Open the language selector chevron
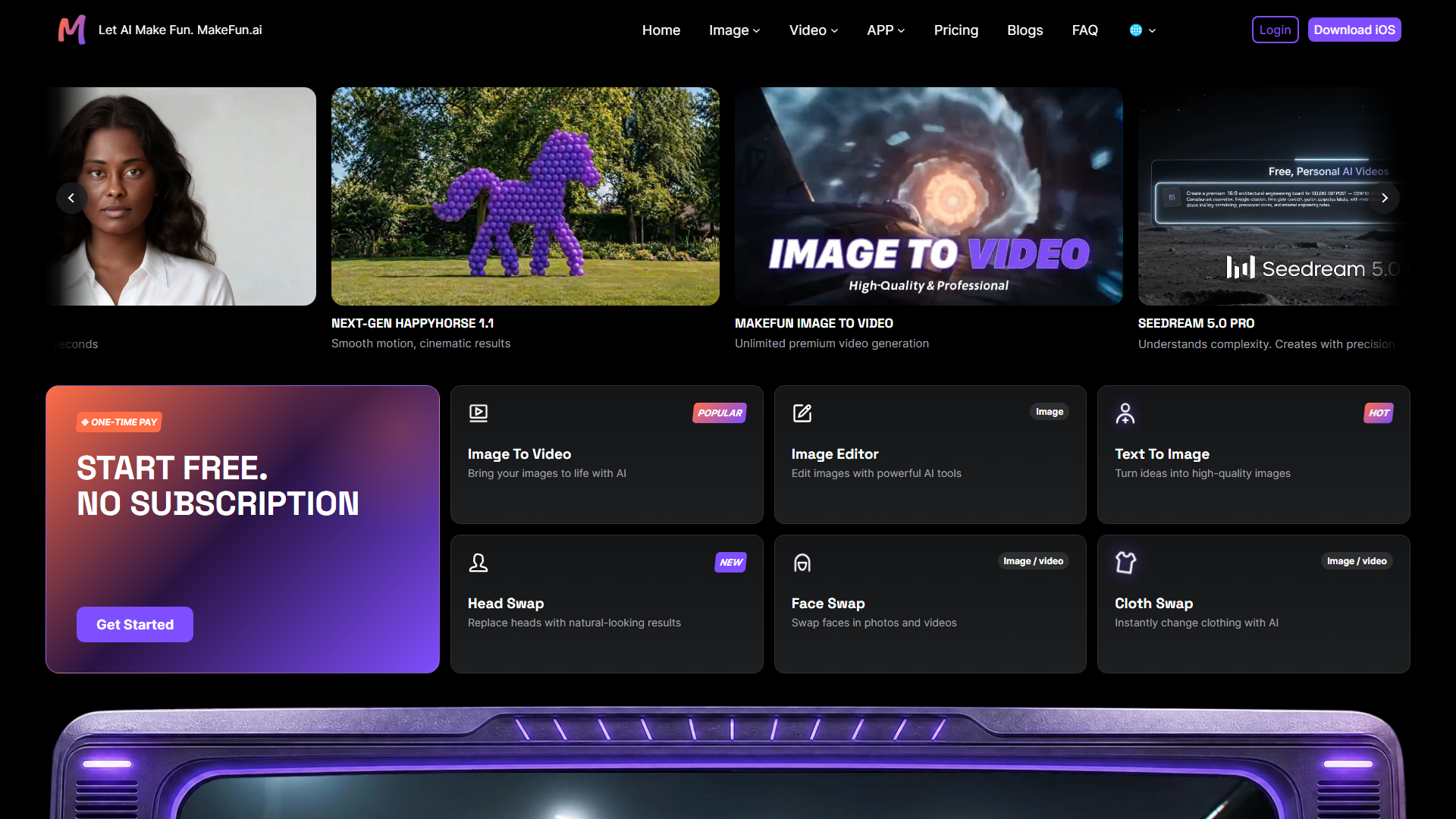 1152,30
